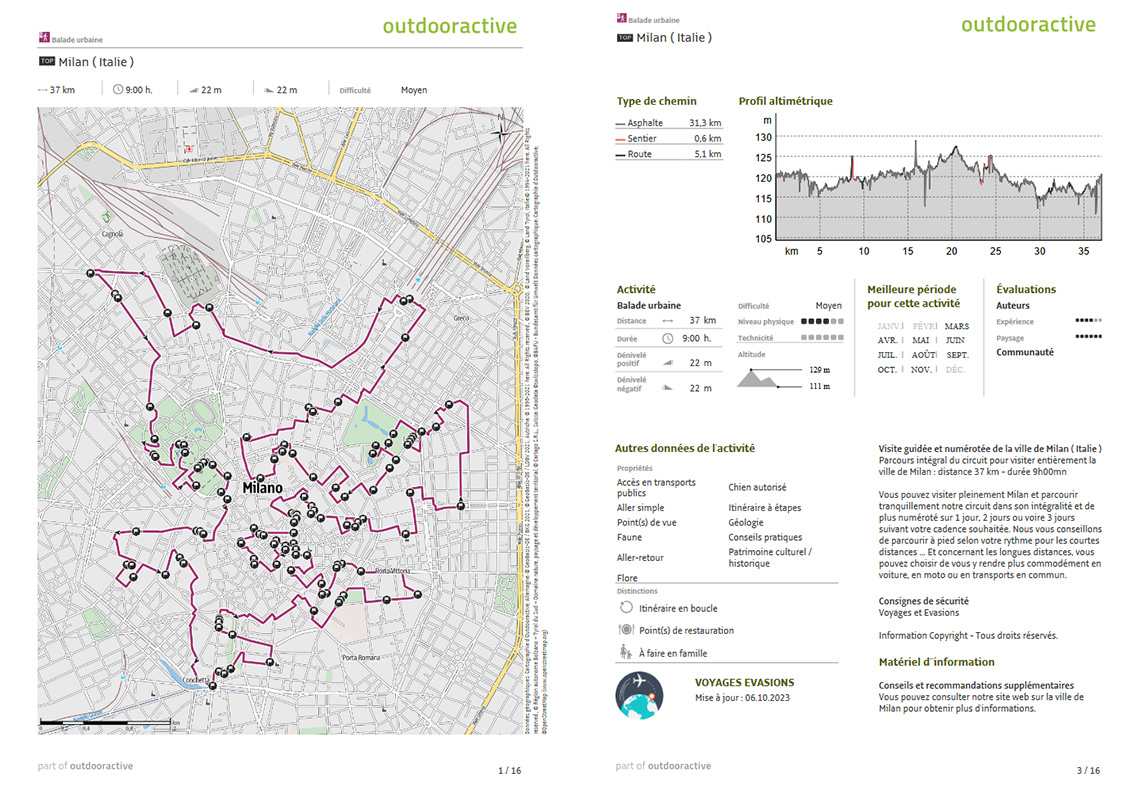Click Conseils pratiques property
The image size is (1140, 800).
coord(766,537)
